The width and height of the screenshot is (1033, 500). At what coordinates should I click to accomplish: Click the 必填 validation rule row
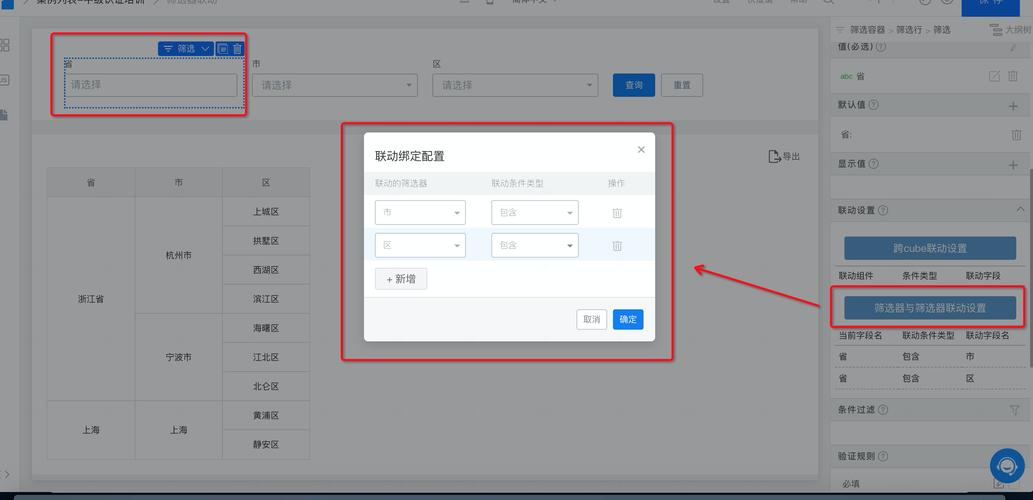(929, 484)
